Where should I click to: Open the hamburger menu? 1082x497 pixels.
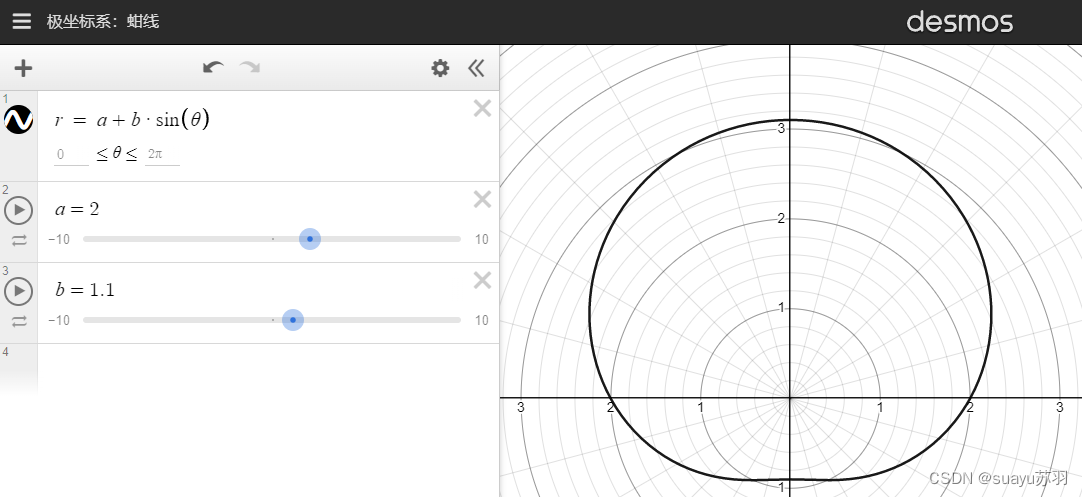coord(22,21)
